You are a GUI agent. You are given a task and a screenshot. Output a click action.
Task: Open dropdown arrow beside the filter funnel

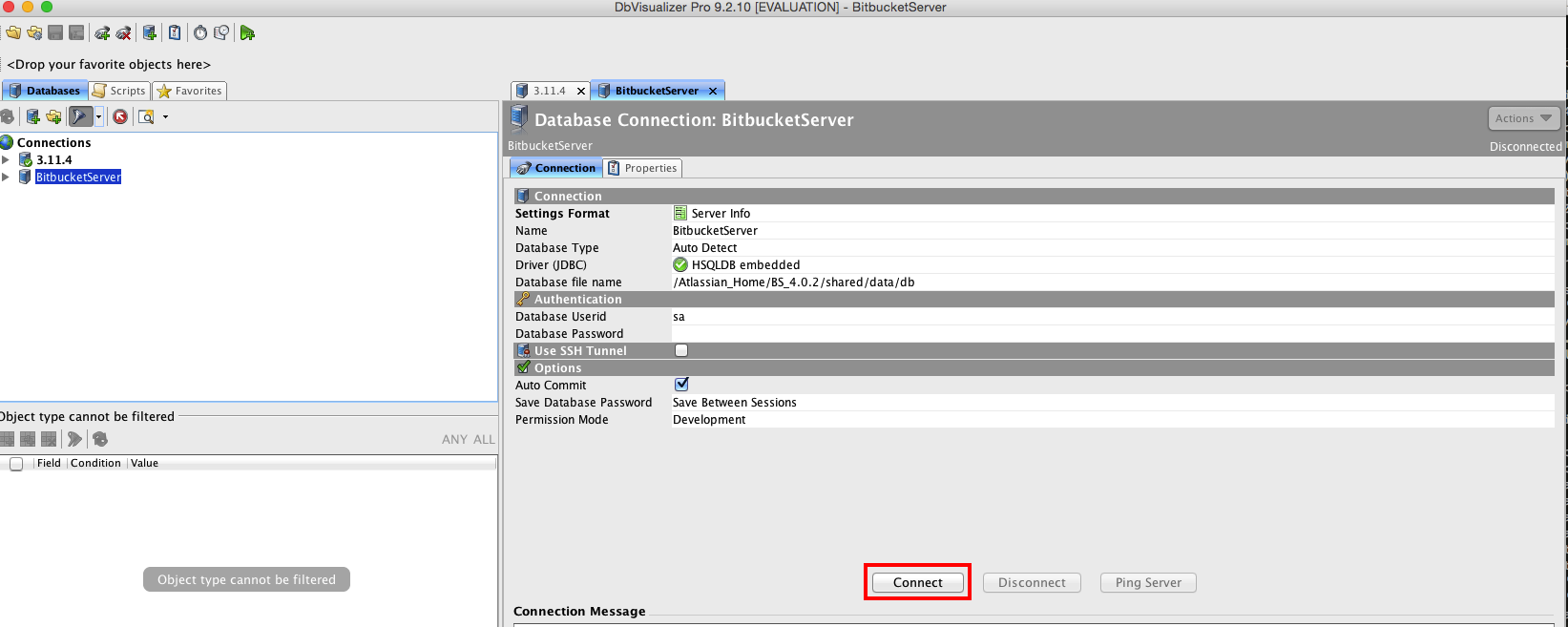pos(98,116)
